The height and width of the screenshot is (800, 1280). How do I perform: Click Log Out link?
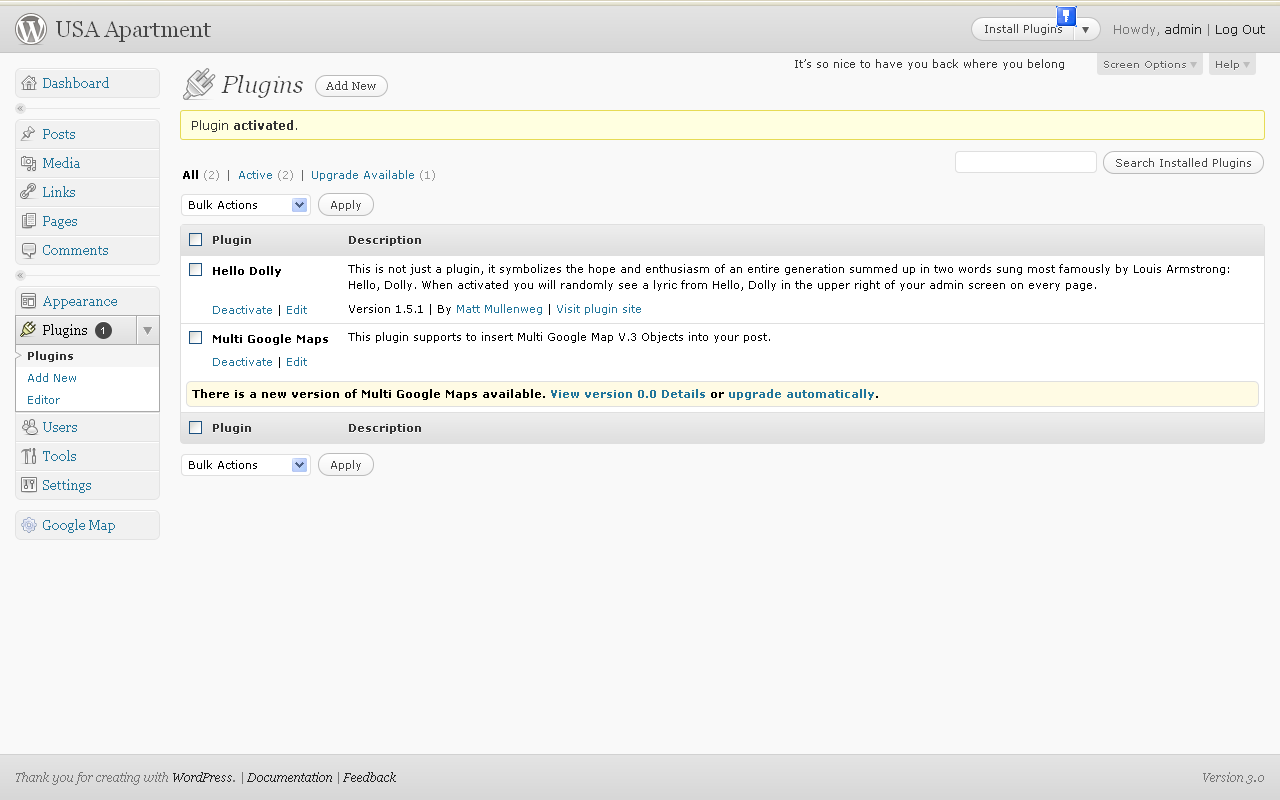(x=1240, y=29)
